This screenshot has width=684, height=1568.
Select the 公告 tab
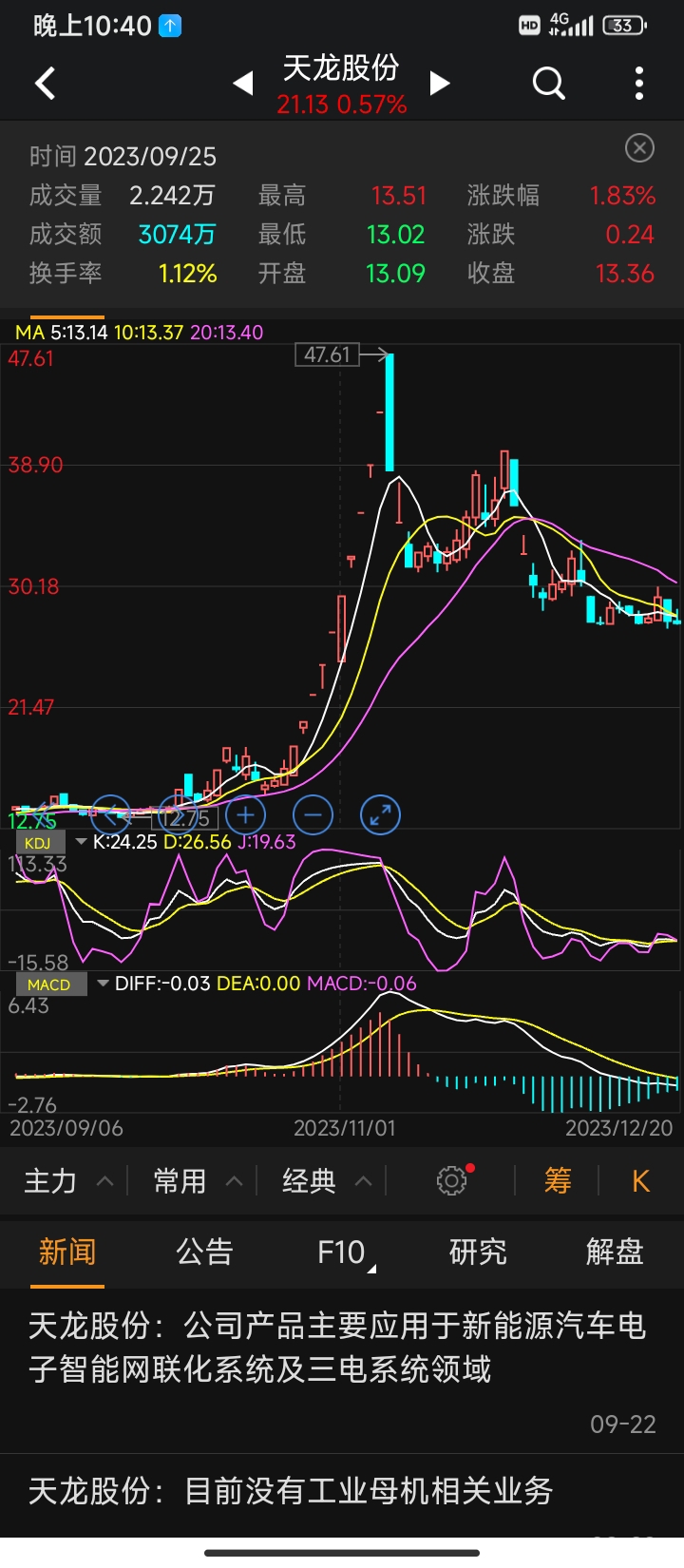(x=204, y=1252)
